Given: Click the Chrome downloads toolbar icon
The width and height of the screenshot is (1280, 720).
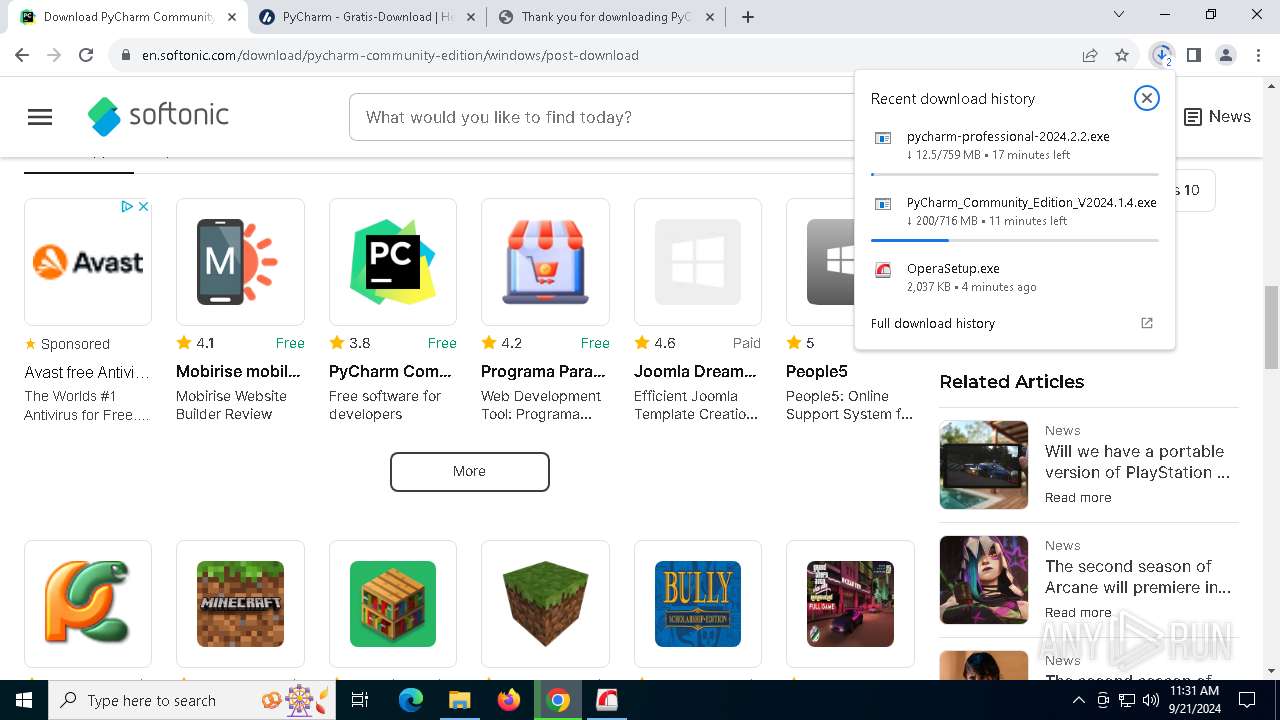Looking at the screenshot, I should point(1161,55).
